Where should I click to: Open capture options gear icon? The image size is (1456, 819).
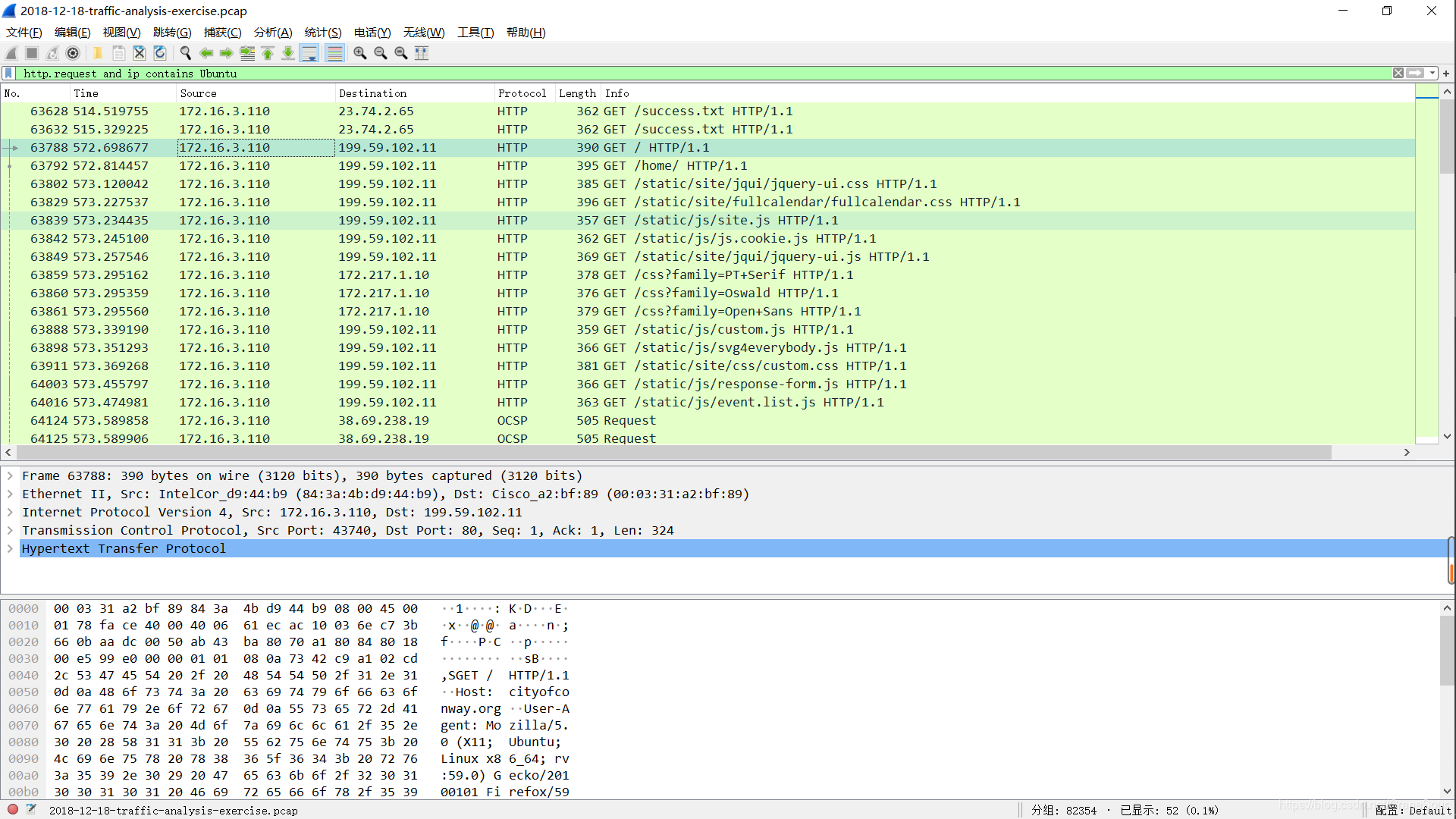pos(73,53)
